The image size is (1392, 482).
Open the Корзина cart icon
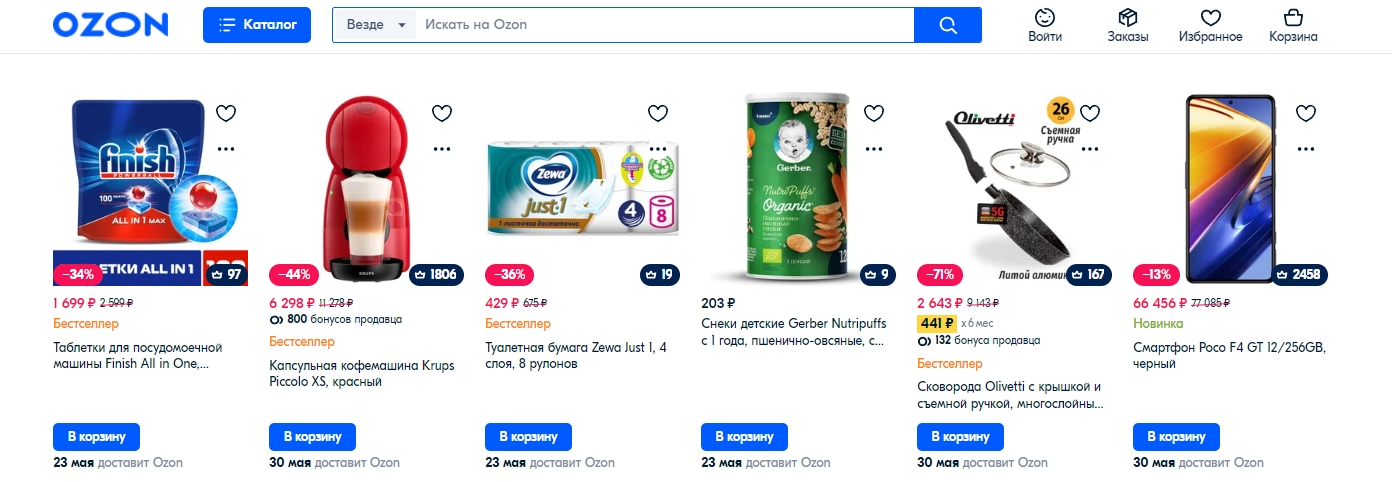[1293, 26]
